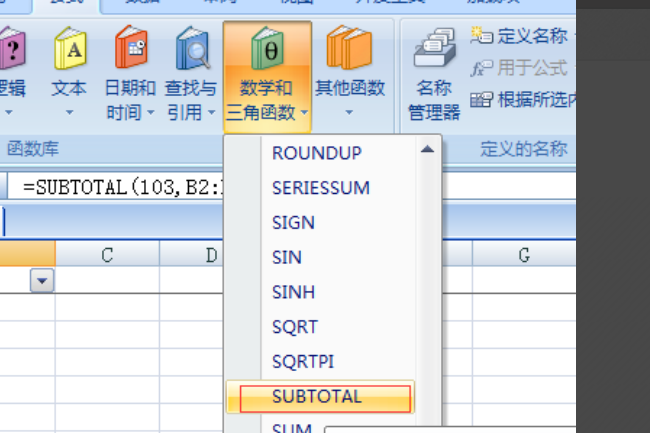Click the Logical (逻辑) functions book icon

(10, 47)
